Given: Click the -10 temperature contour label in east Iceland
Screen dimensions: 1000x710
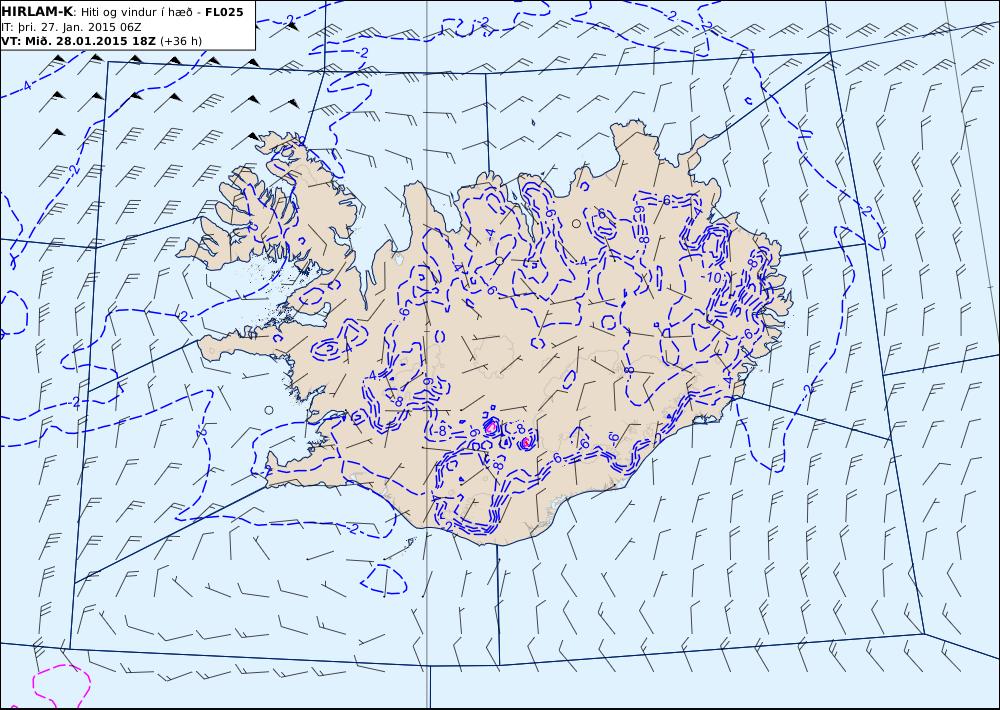Looking at the screenshot, I should pos(712,277).
